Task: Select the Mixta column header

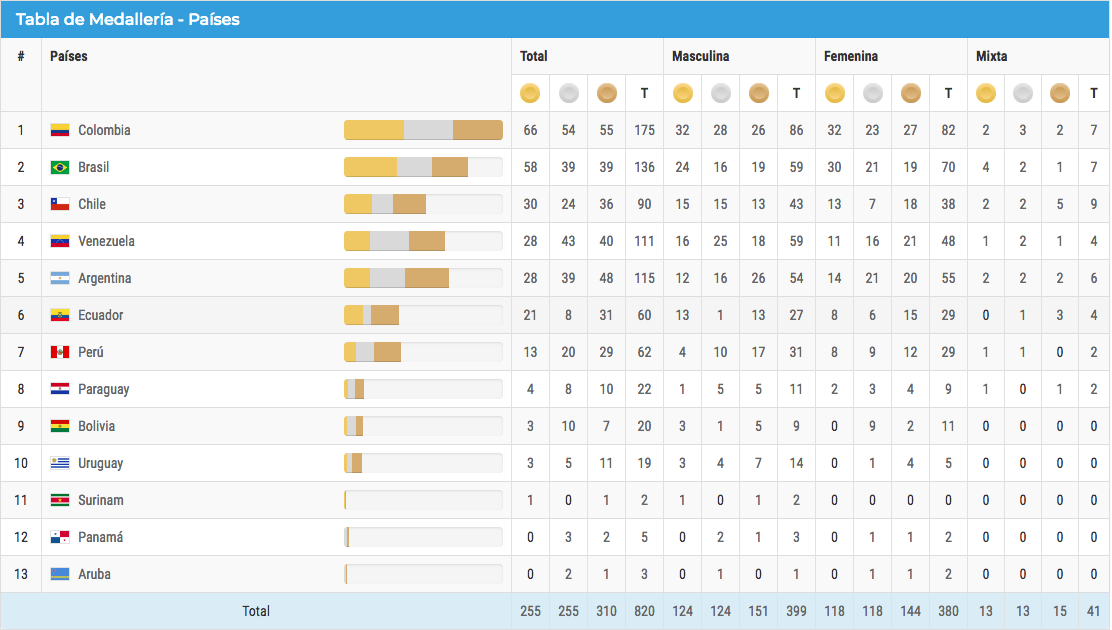Action: [x=991, y=56]
